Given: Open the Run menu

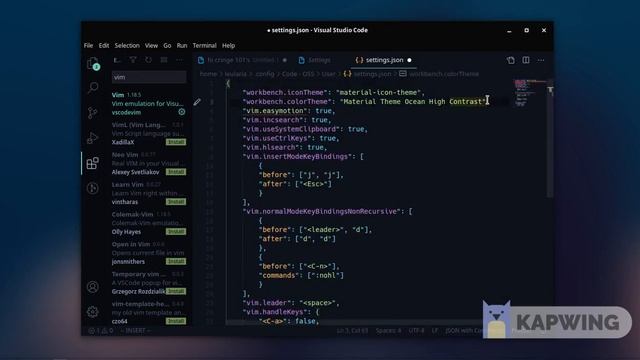Looking at the screenshot, I should pos(182,45).
